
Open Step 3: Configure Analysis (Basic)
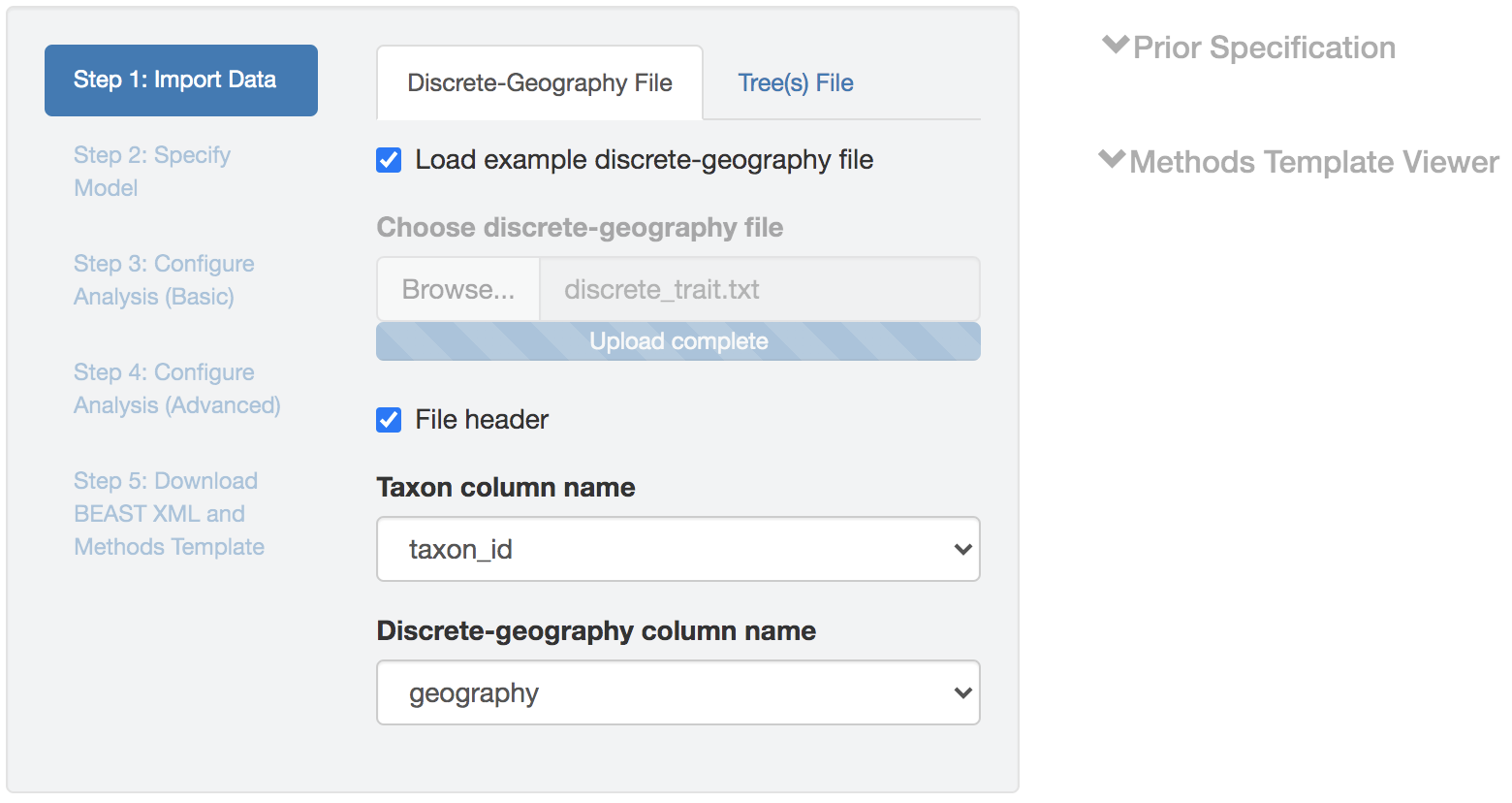click(x=164, y=279)
